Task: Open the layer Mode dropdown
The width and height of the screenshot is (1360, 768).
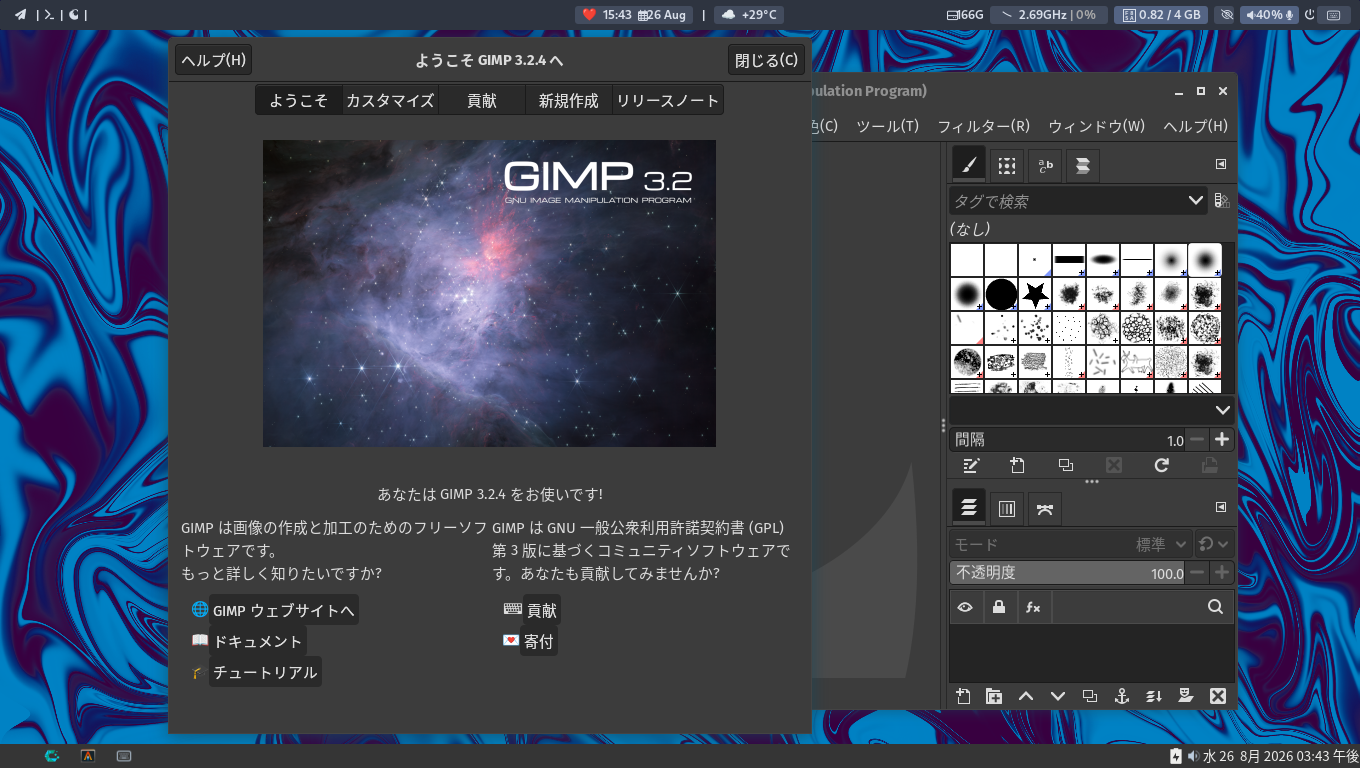Action: (x=1070, y=544)
